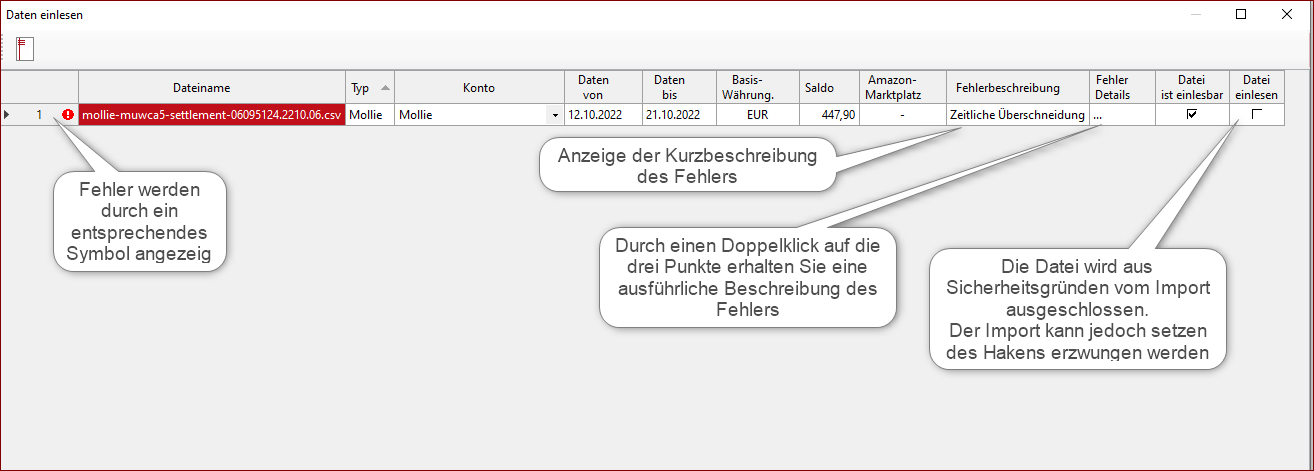
Task: Enable the 'Datei einlesen' checkbox
Action: (1256, 115)
